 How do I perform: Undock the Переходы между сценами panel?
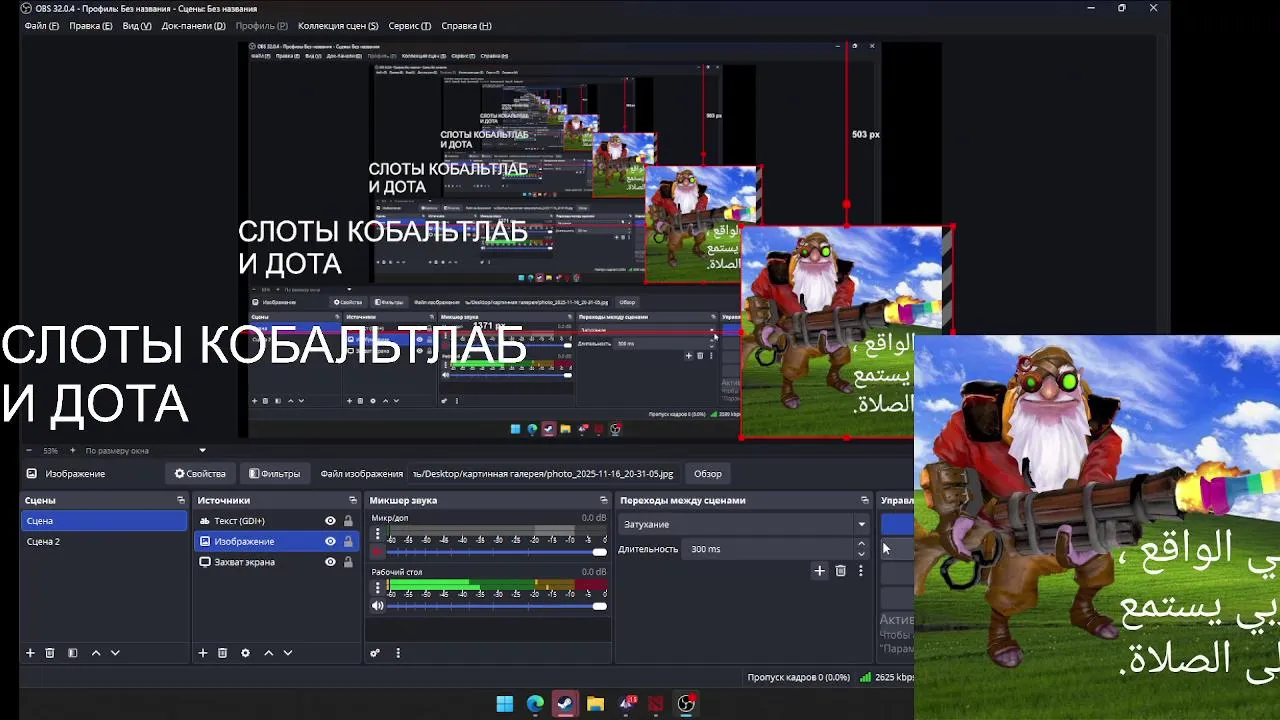click(x=865, y=500)
